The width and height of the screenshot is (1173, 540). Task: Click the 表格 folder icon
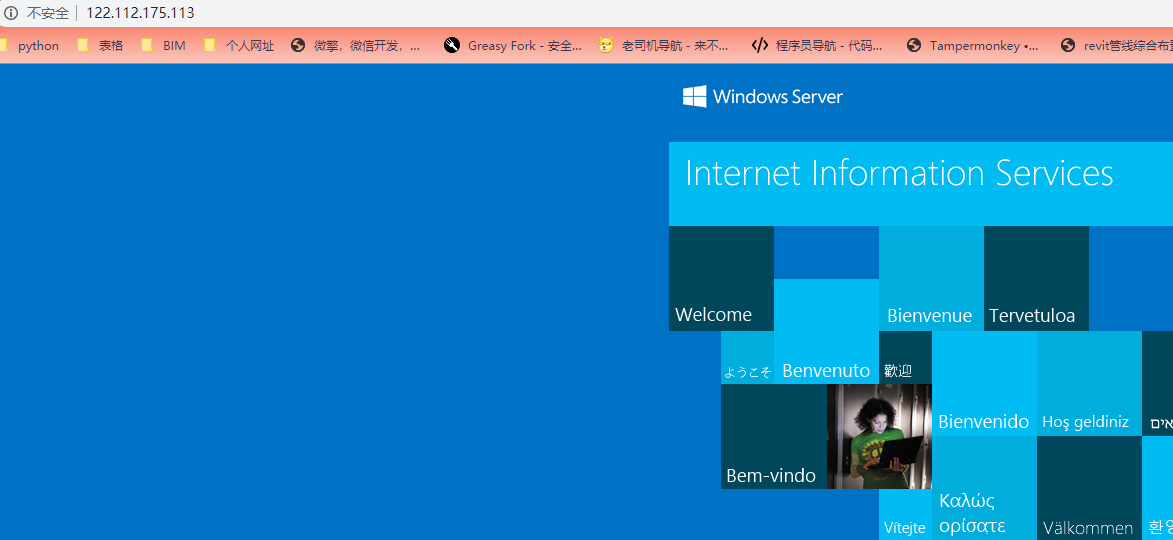coord(83,46)
